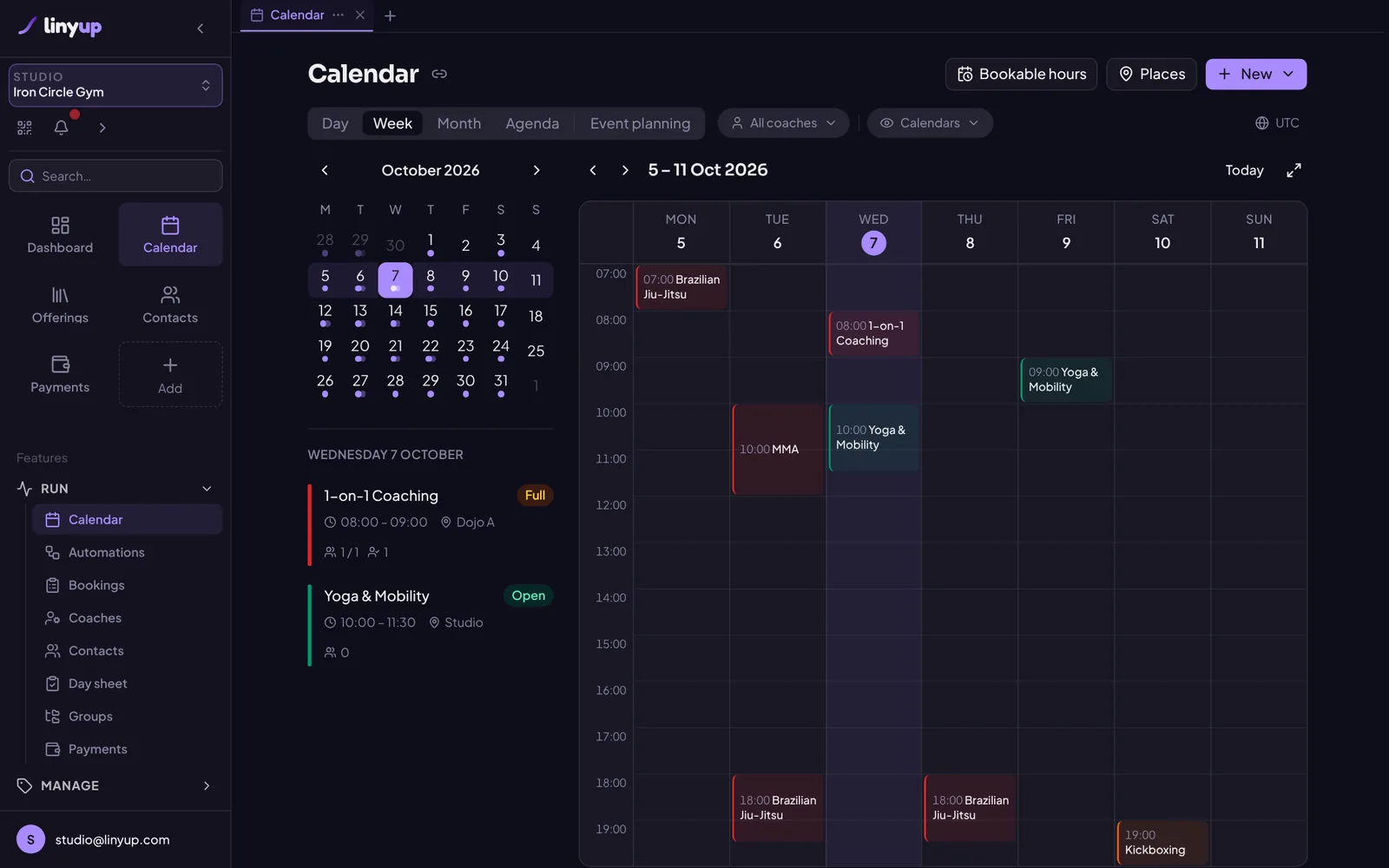Change the UTC timezone
1389x868 pixels.
(1277, 123)
